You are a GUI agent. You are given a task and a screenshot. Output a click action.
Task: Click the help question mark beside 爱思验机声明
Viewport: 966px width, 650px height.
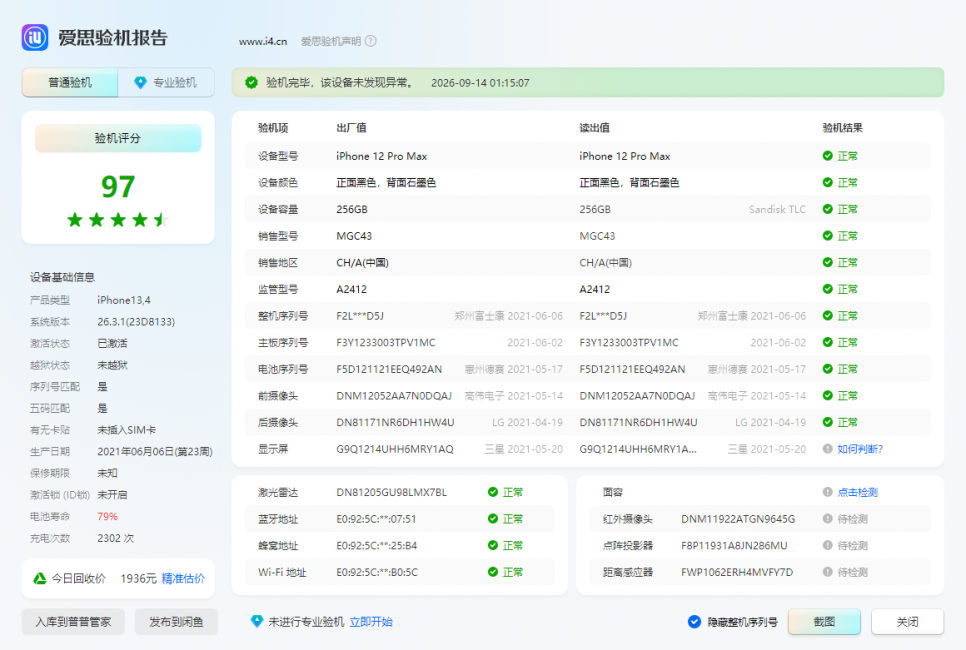[x=370, y=41]
